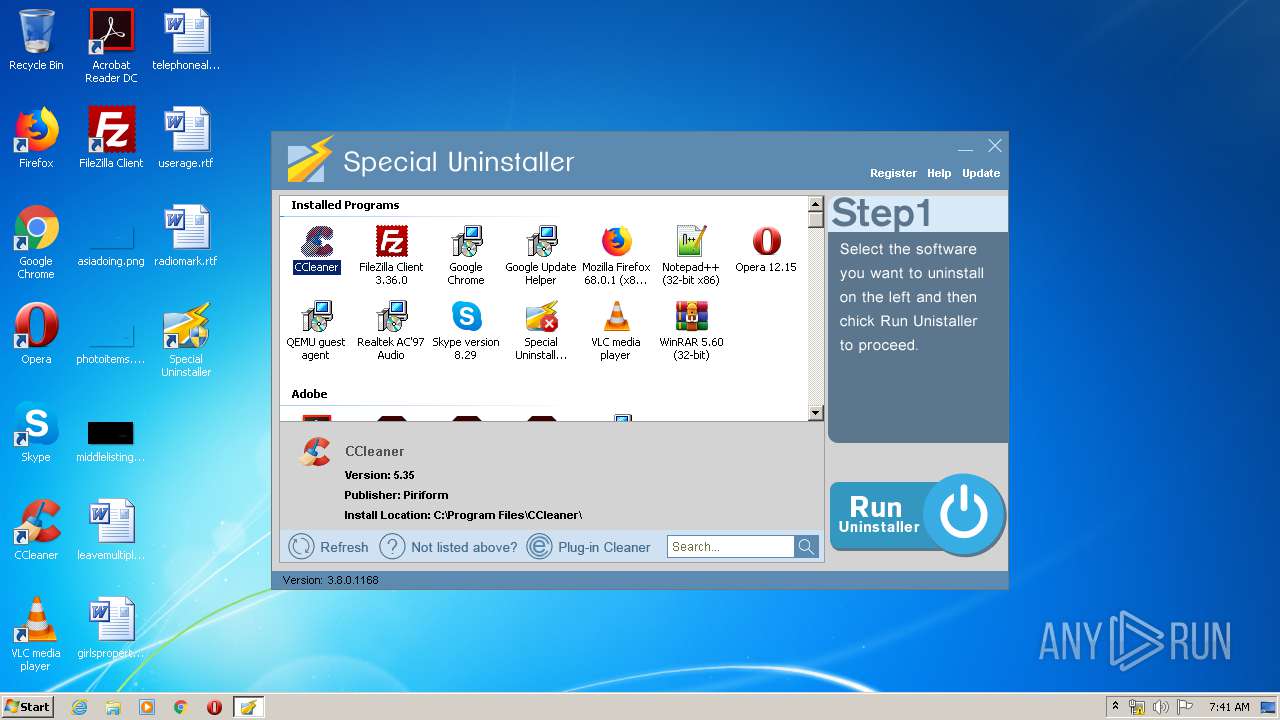Open Windows Explorer from taskbar
This screenshot has width=1280, height=720.
pos(113,707)
